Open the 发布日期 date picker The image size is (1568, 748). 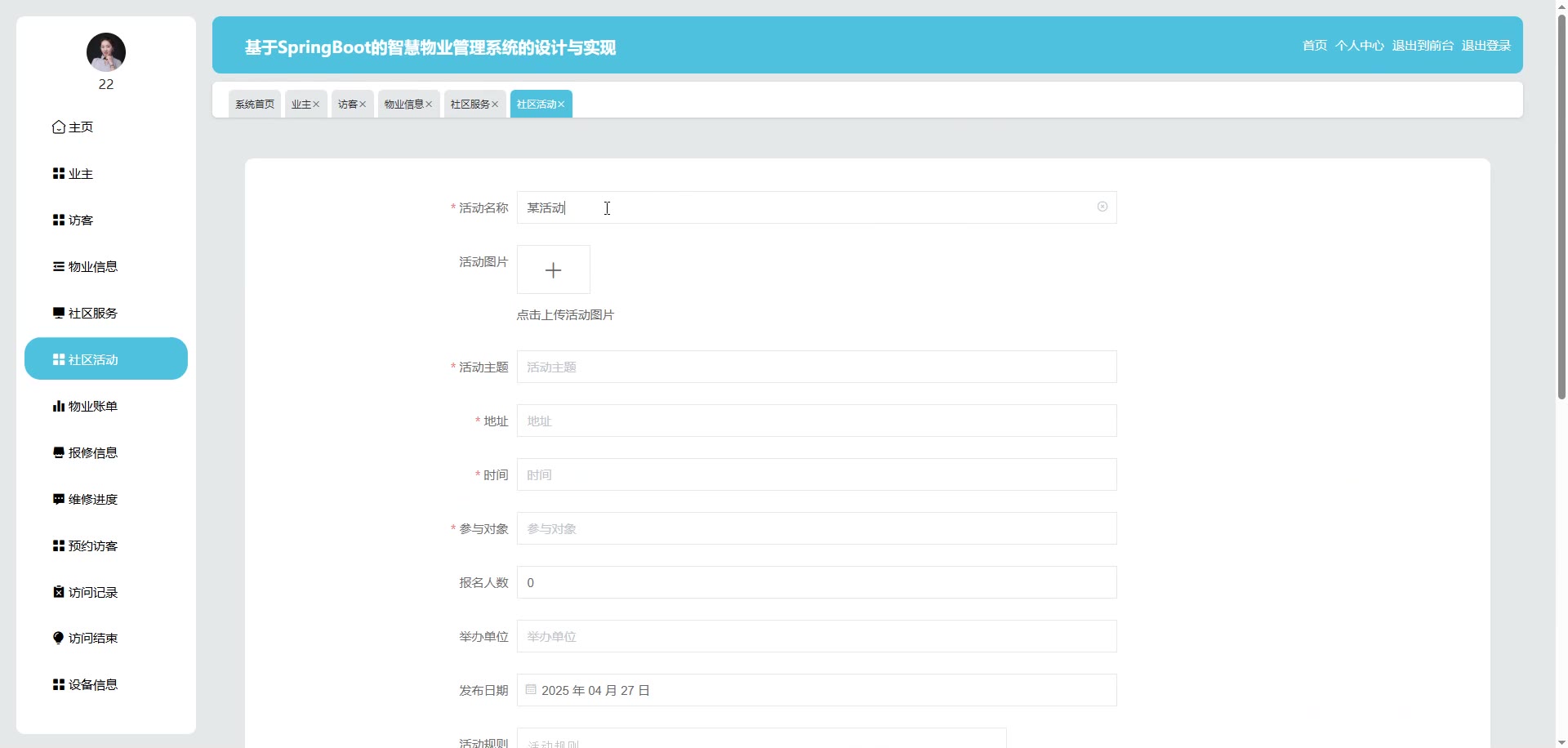click(817, 691)
